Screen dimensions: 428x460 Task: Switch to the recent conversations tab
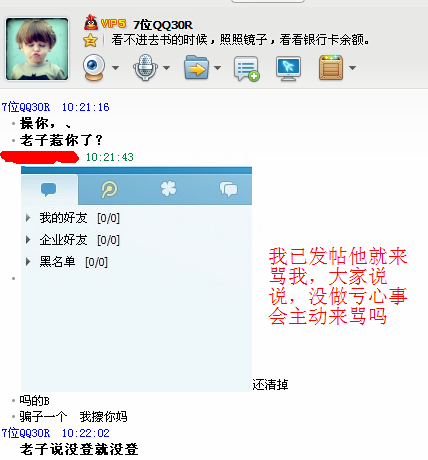tap(228, 189)
